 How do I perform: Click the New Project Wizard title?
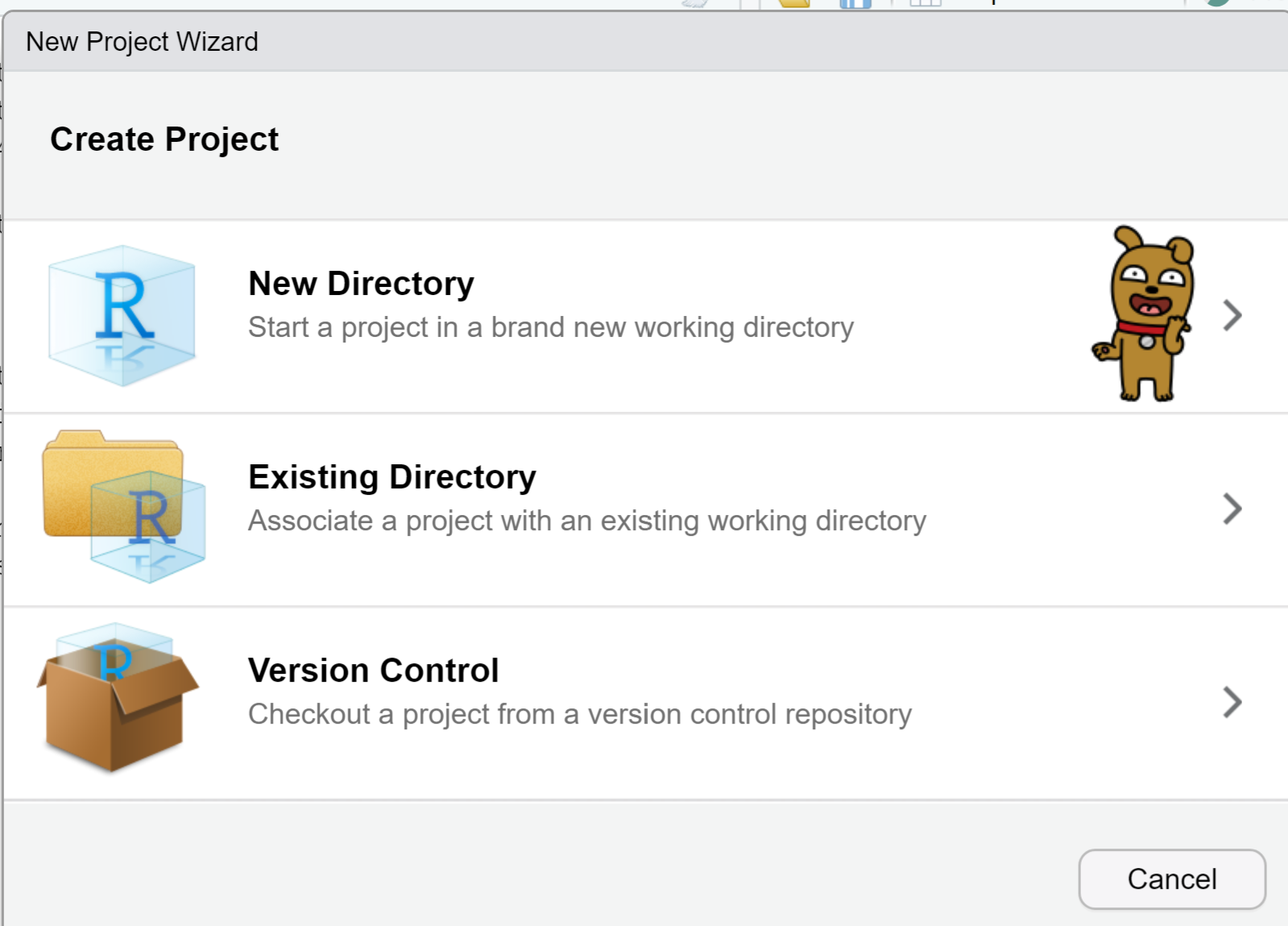click(x=142, y=41)
